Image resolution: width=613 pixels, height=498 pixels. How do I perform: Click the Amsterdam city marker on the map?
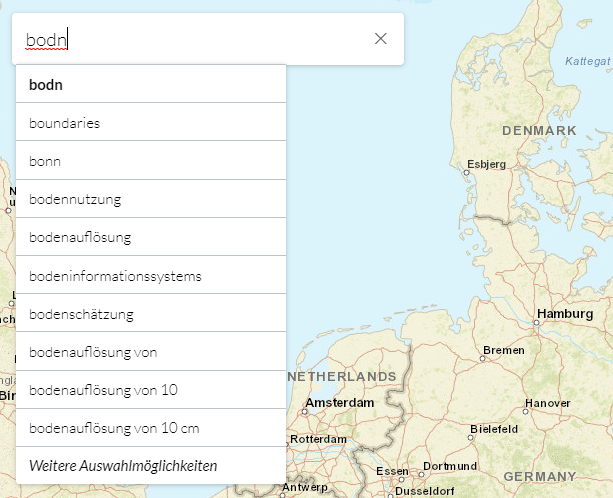pyautogui.click(x=305, y=410)
